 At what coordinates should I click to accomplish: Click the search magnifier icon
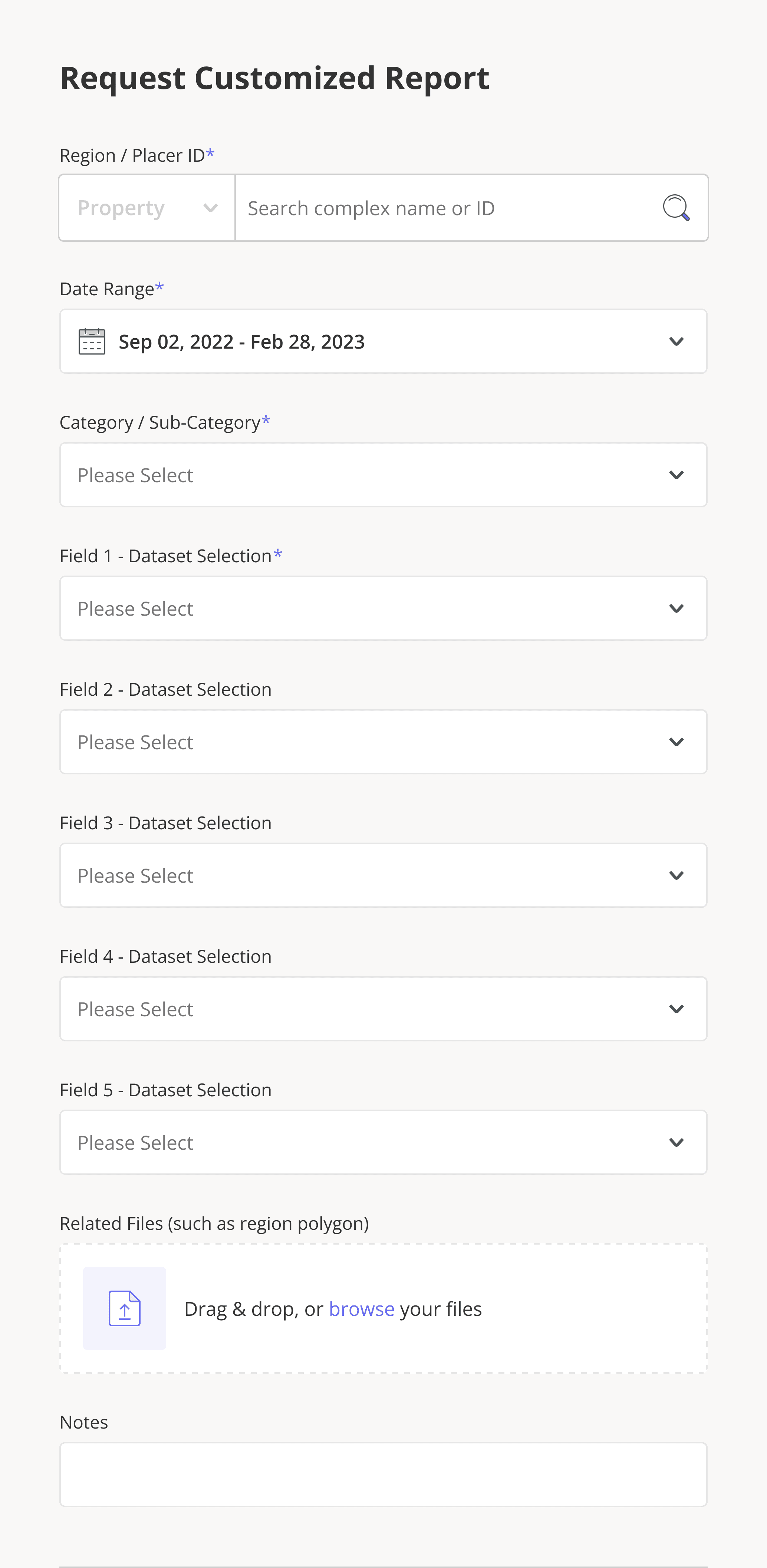(x=678, y=208)
